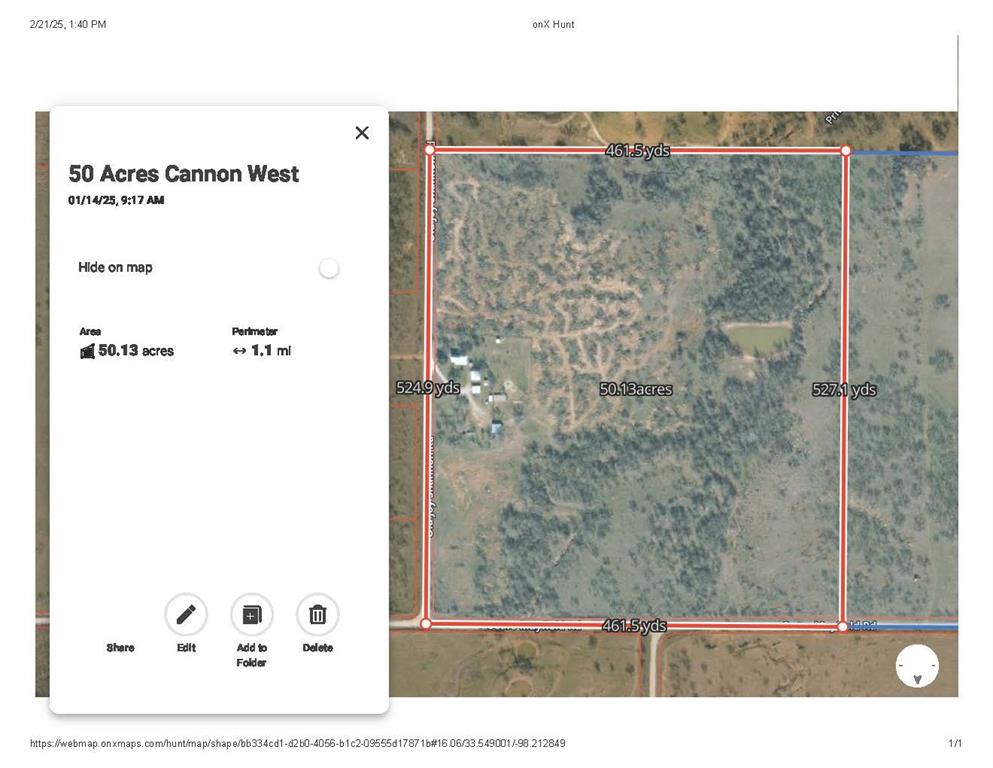Screen dimensions: 993x768
Task: Select the 50 Acres Cannon West shape title
Action: point(184,174)
